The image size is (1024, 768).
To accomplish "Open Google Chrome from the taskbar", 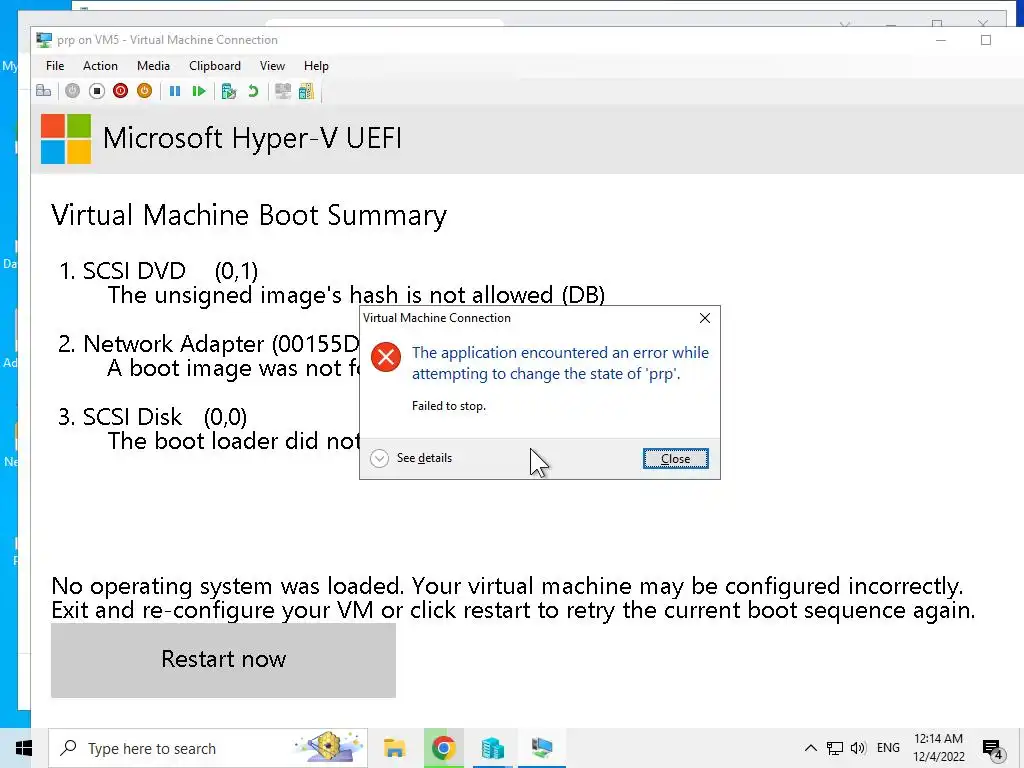I will tap(443, 748).
